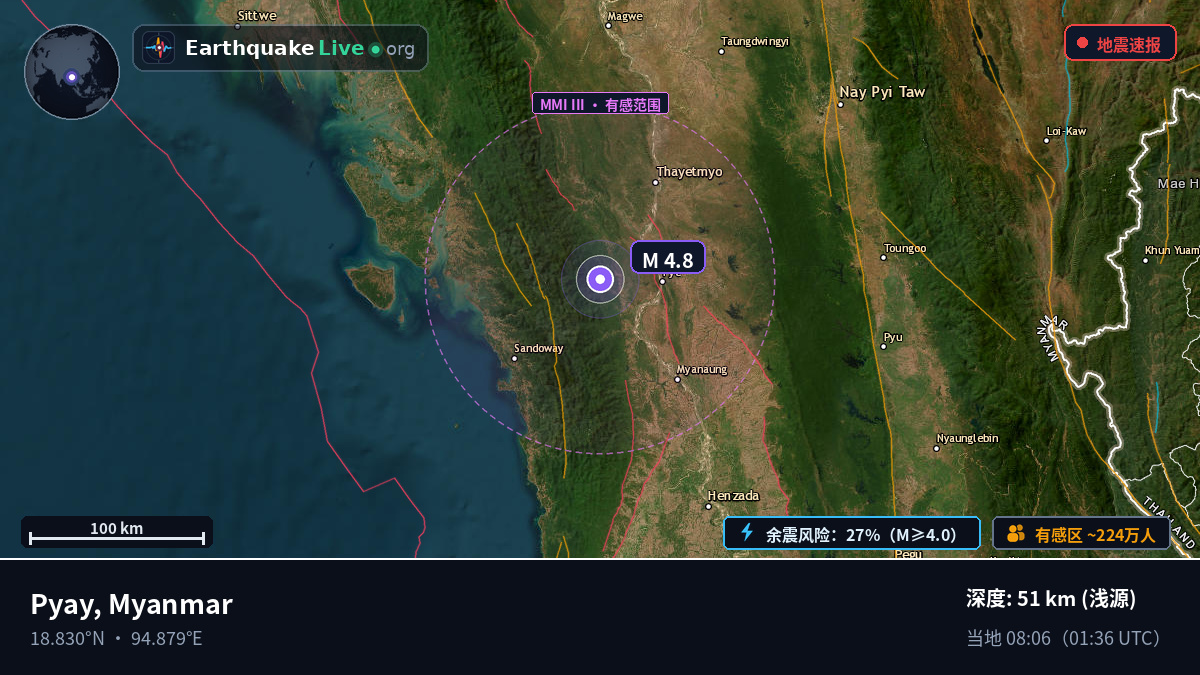This screenshot has height=675, width=1200.
Task: Click the red 地震速报 alert badge
Action: [1120, 43]
